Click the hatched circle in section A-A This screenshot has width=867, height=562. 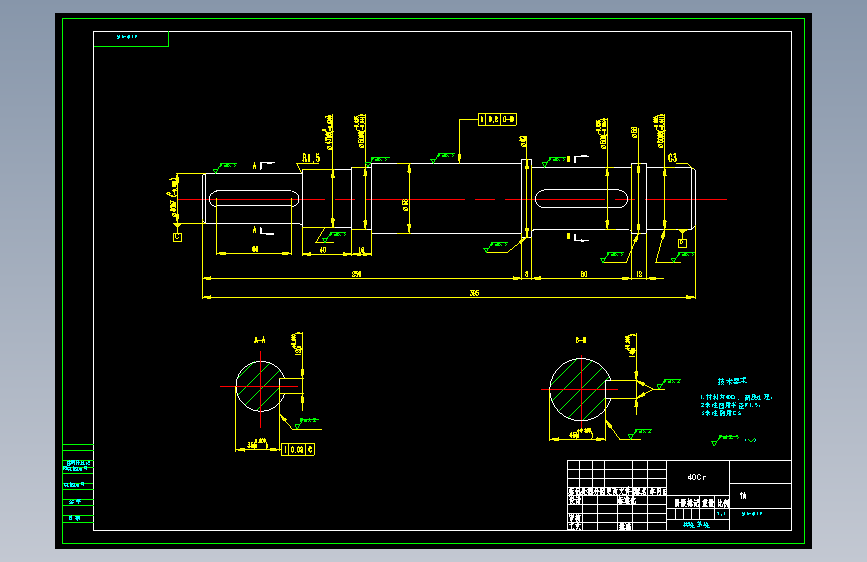(260, 386)
